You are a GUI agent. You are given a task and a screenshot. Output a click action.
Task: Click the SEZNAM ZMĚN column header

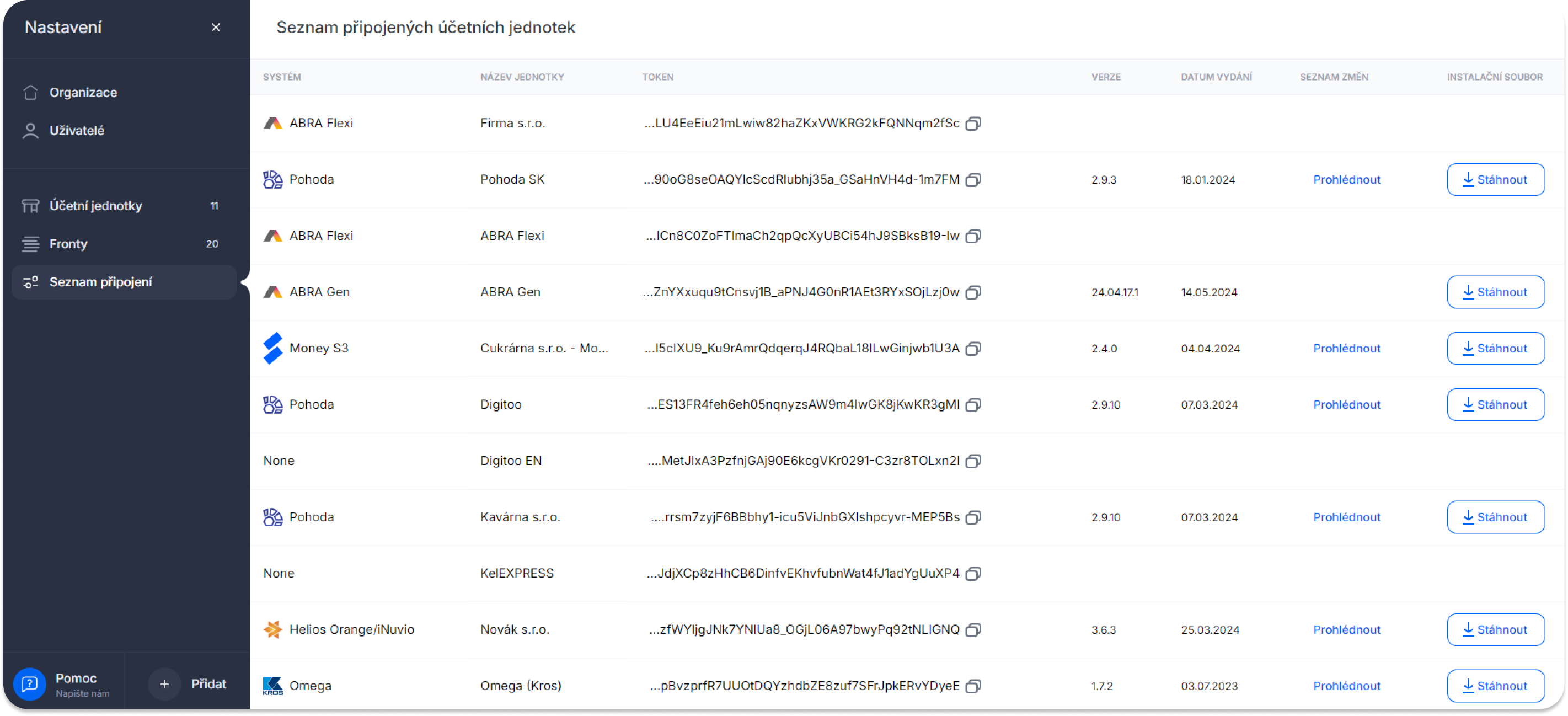[1334, 77]
